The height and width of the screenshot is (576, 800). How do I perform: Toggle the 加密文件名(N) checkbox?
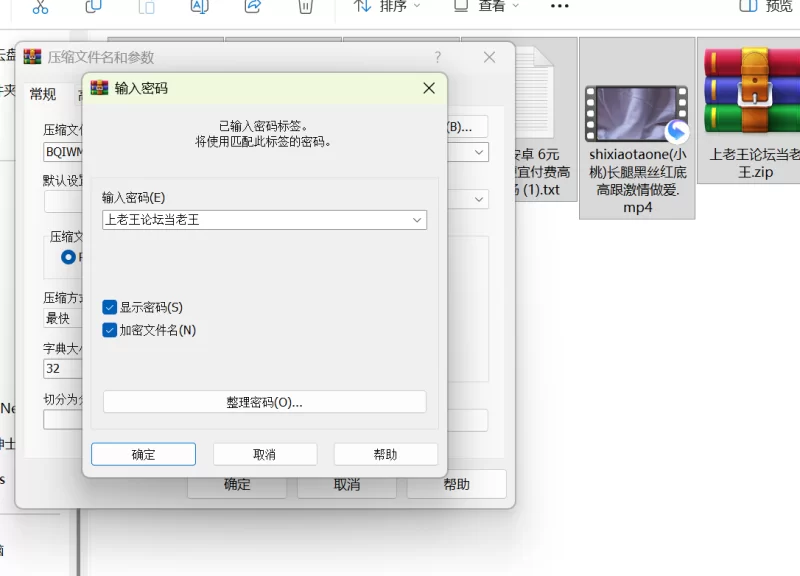click(x=110, y=330)
